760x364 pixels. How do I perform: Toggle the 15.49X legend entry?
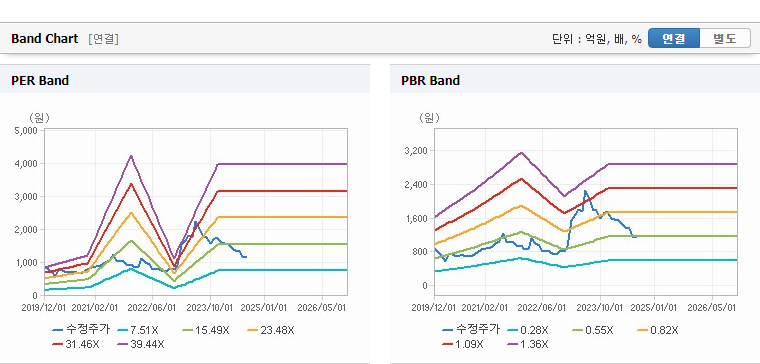(206, 330)
